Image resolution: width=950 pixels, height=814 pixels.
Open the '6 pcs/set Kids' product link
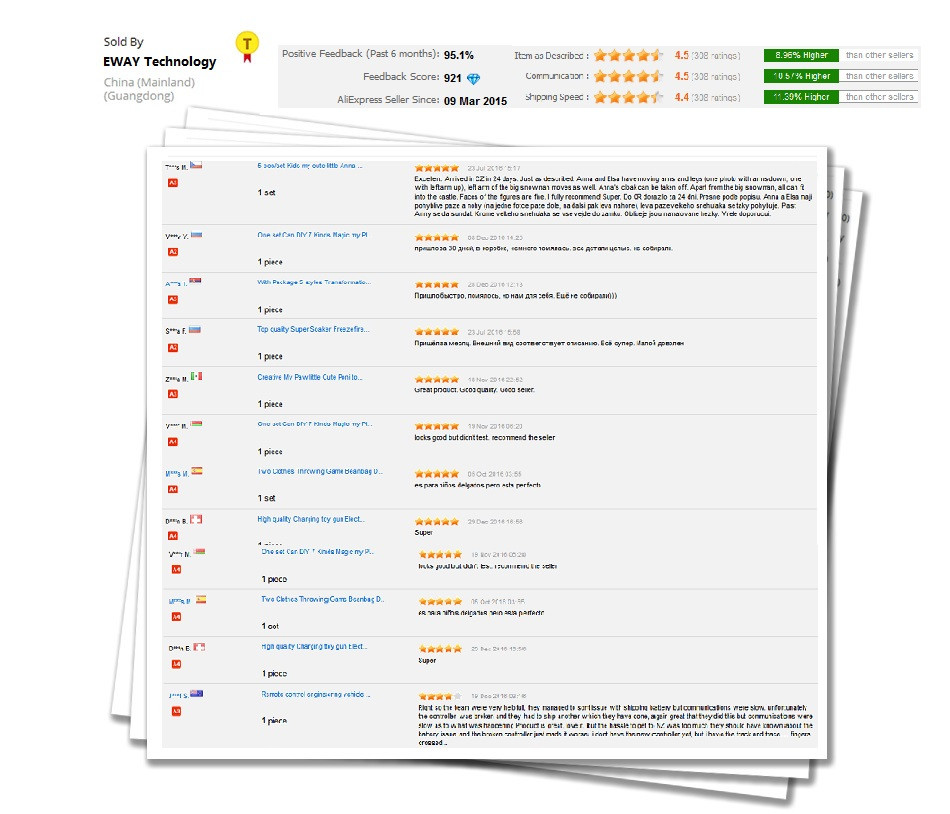tap(310, 165)
